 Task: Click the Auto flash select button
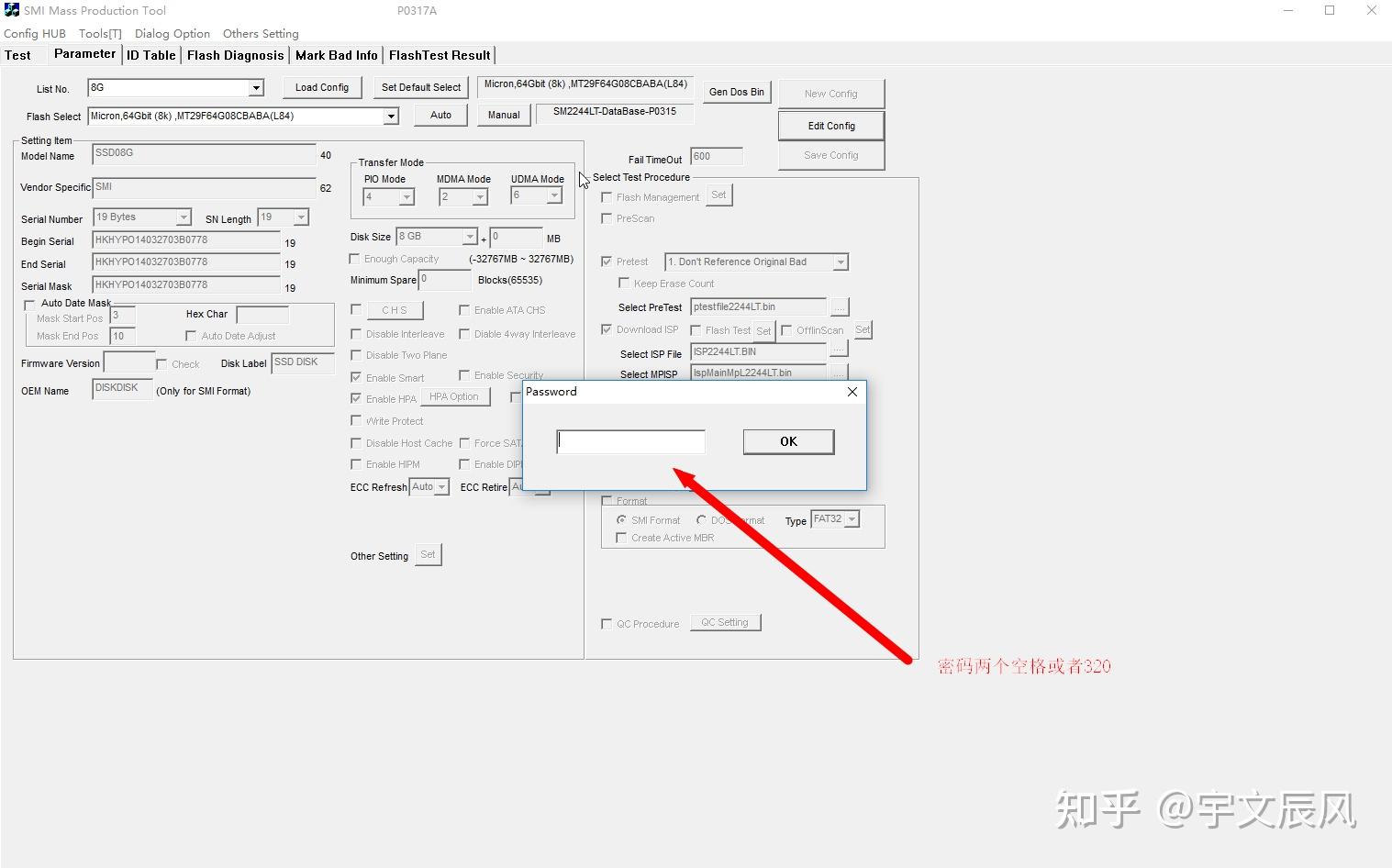(440, 115)
